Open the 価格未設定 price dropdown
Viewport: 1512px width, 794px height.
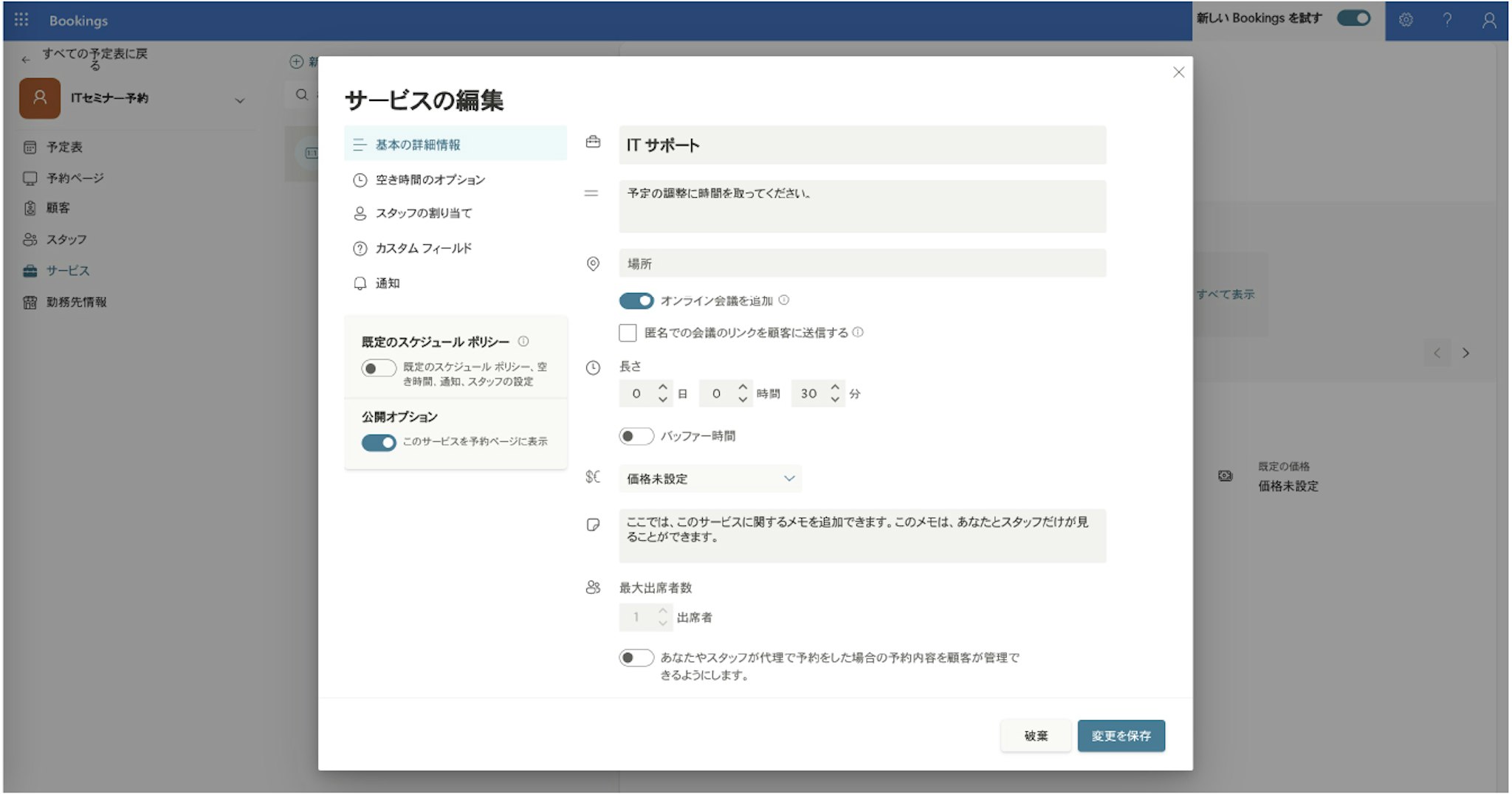pyautogui.click(x=710, y=479)
